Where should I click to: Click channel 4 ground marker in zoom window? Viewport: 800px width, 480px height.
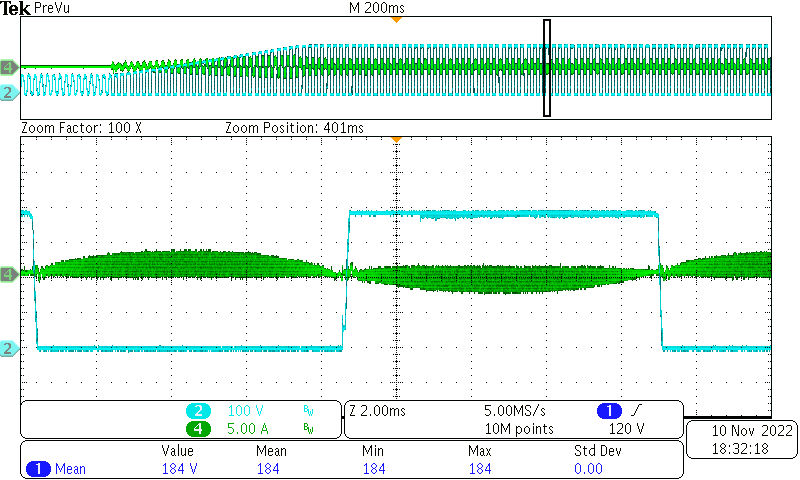pos(8,273)
